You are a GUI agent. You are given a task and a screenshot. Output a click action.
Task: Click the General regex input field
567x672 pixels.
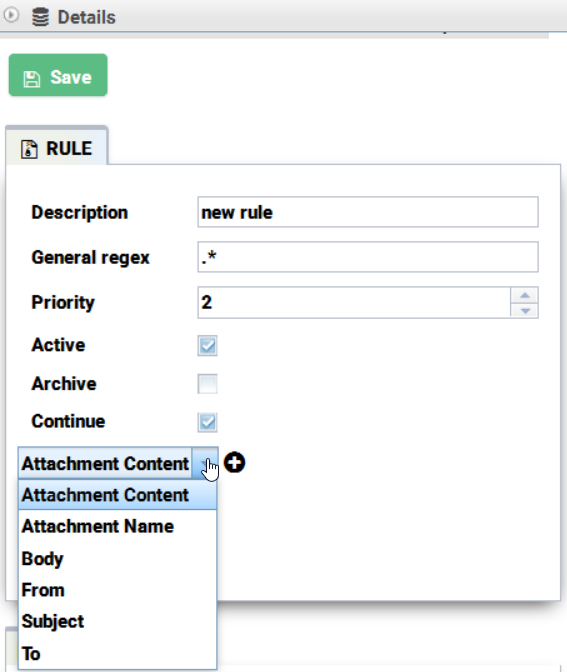368,257
